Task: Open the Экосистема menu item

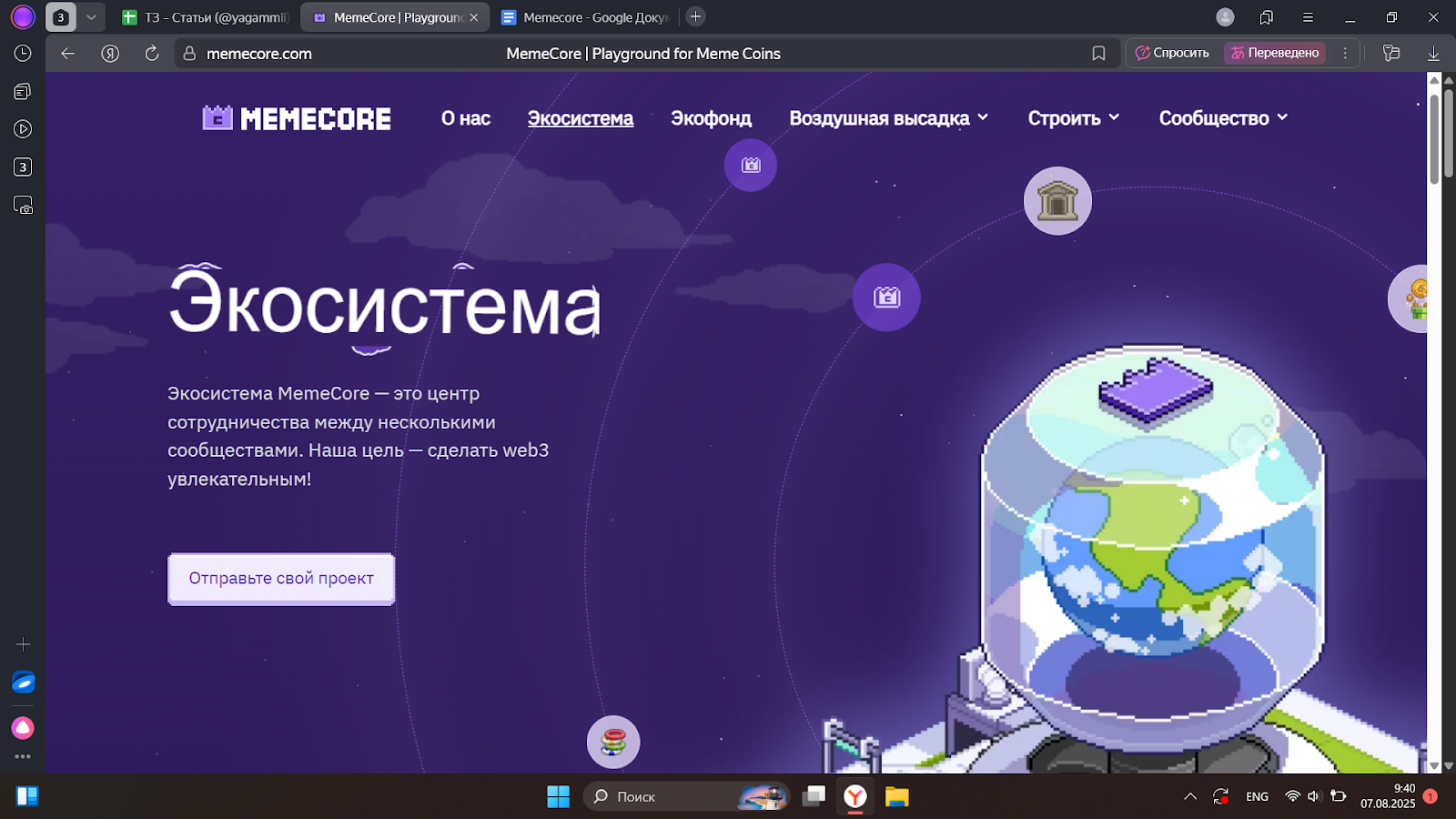Action: [x=581, y=118]
